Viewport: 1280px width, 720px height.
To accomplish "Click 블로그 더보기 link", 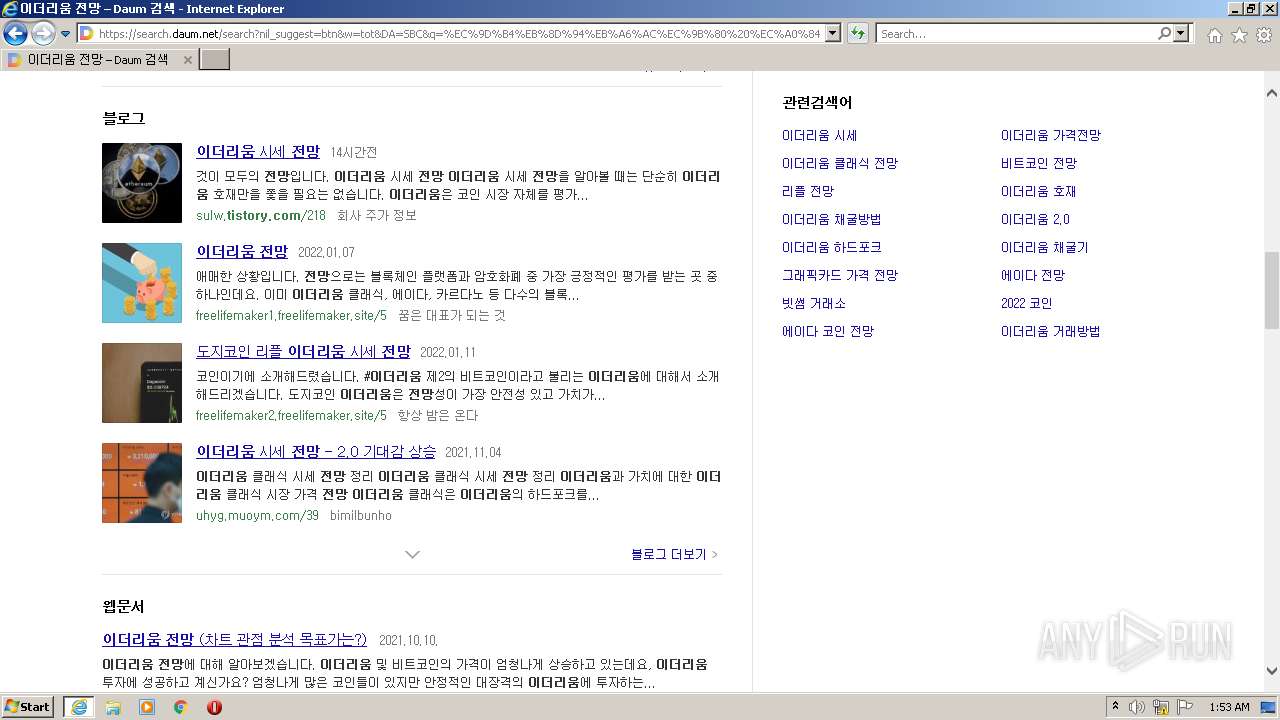I will coord(674,554).
